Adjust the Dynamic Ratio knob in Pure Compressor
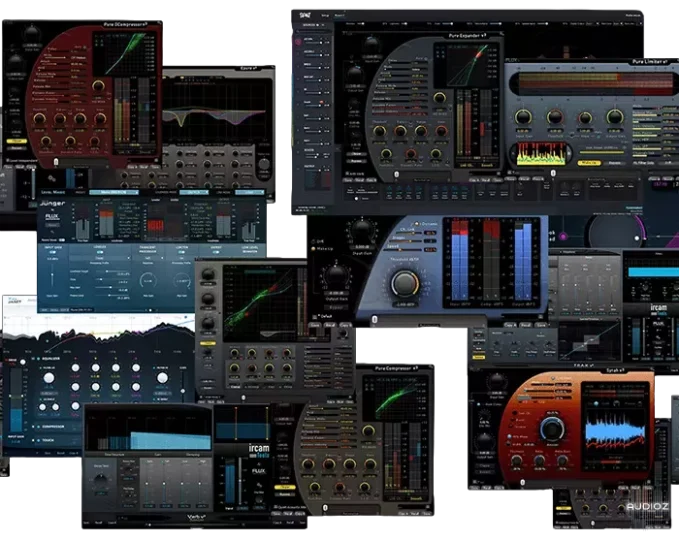This screenshot has height=540, width=679. [340, 488]
